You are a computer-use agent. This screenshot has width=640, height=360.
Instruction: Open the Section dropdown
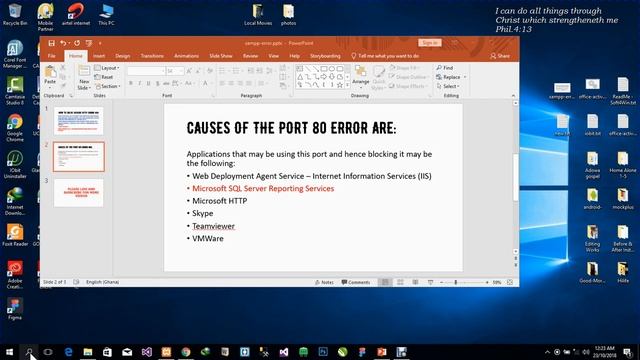(108, 86)
